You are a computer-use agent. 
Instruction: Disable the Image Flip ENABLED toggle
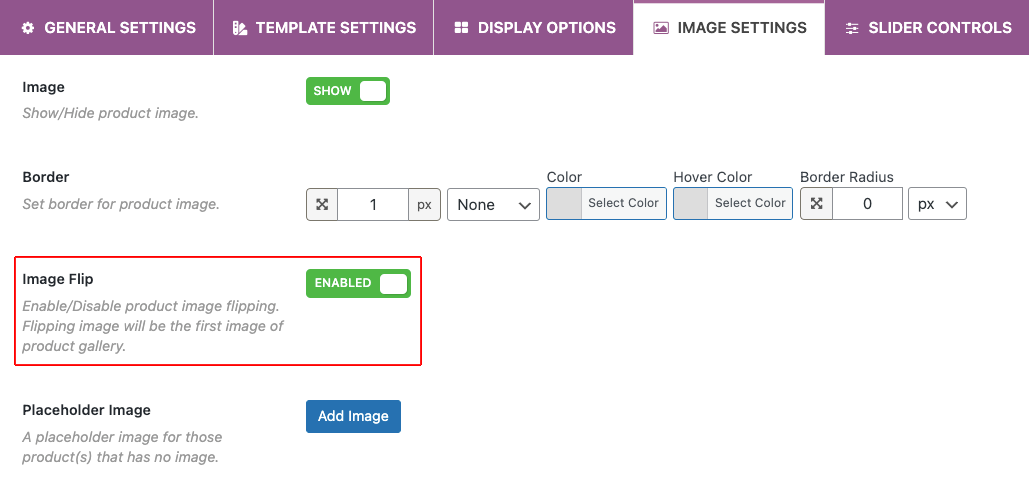tap(358, 283)
